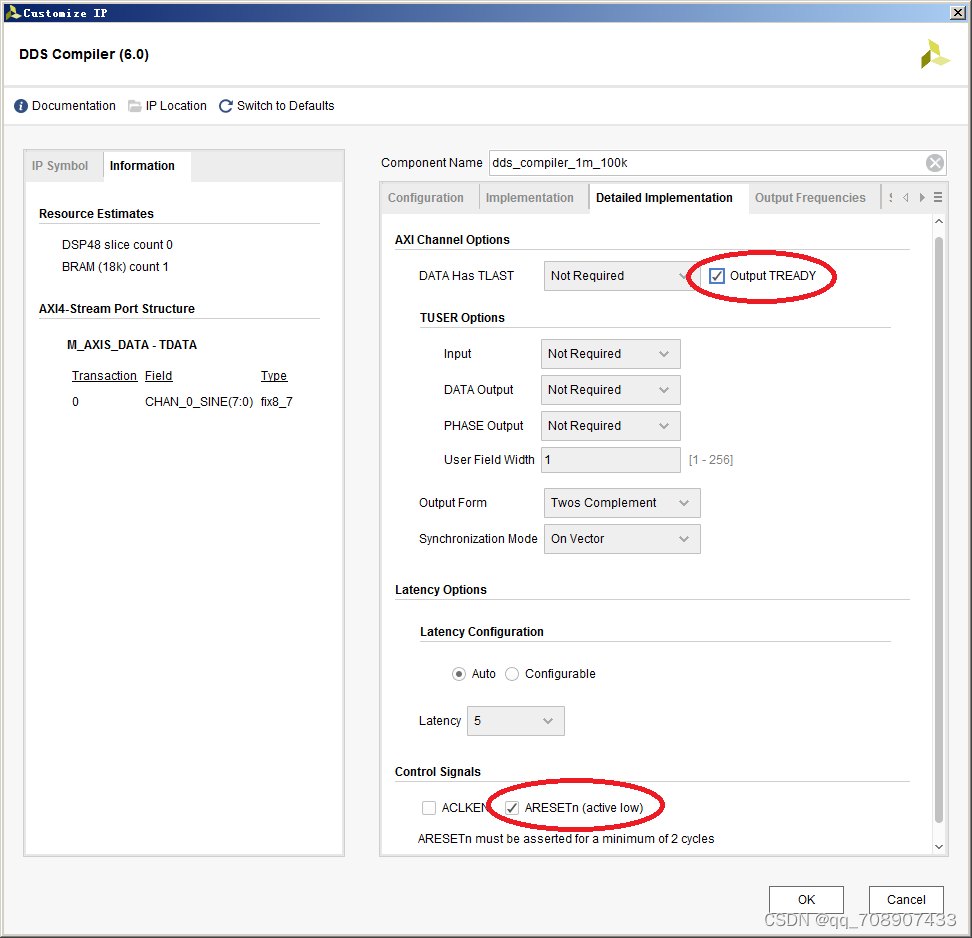The height and width of the screenshot is (938, 972).
Task: Click Switch to Defaults text
Action: click(286, 106)
